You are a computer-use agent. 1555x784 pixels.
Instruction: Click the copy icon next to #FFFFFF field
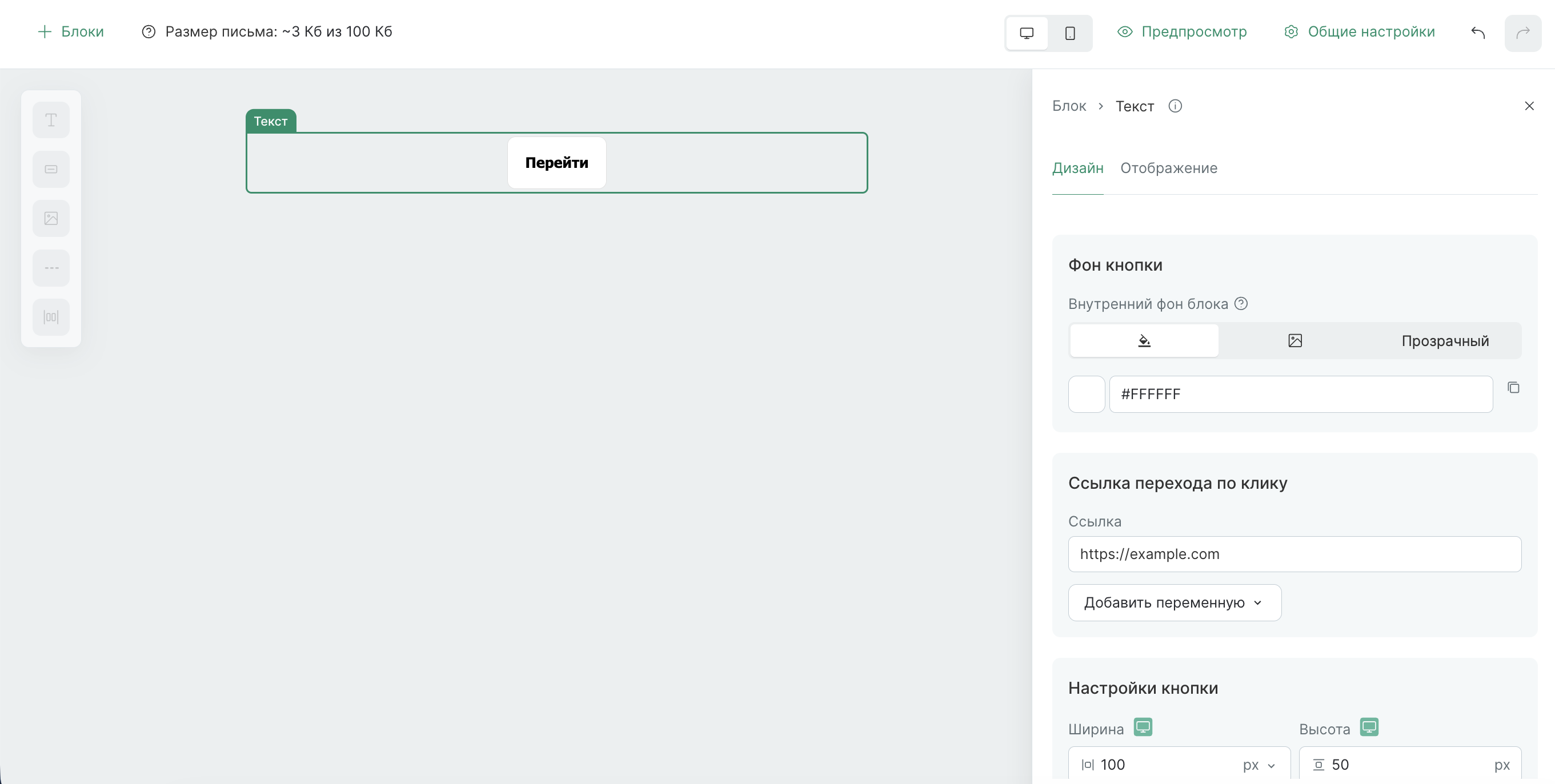(x=1514, y=387)
